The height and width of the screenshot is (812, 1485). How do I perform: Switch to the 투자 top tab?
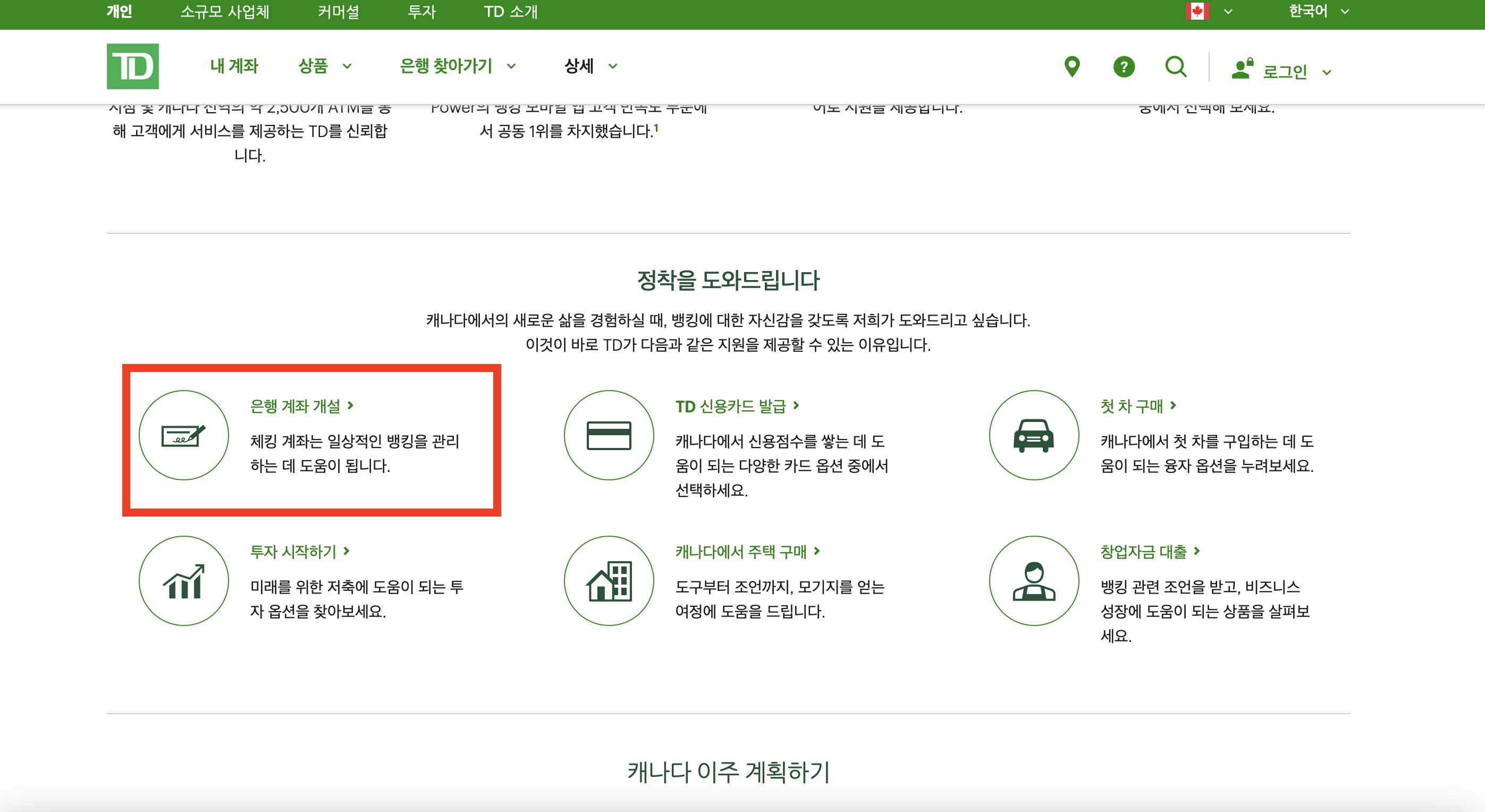coord(421,12)
